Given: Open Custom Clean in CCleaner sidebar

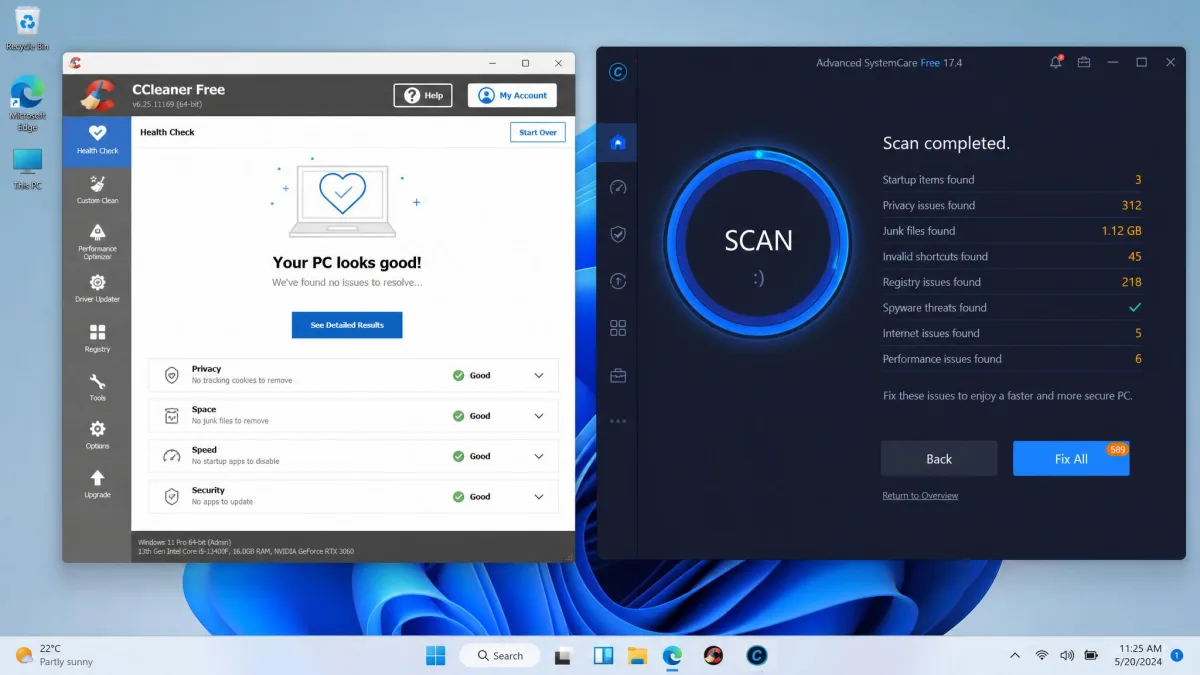Looking at the screenshot, I should point(97,189).
